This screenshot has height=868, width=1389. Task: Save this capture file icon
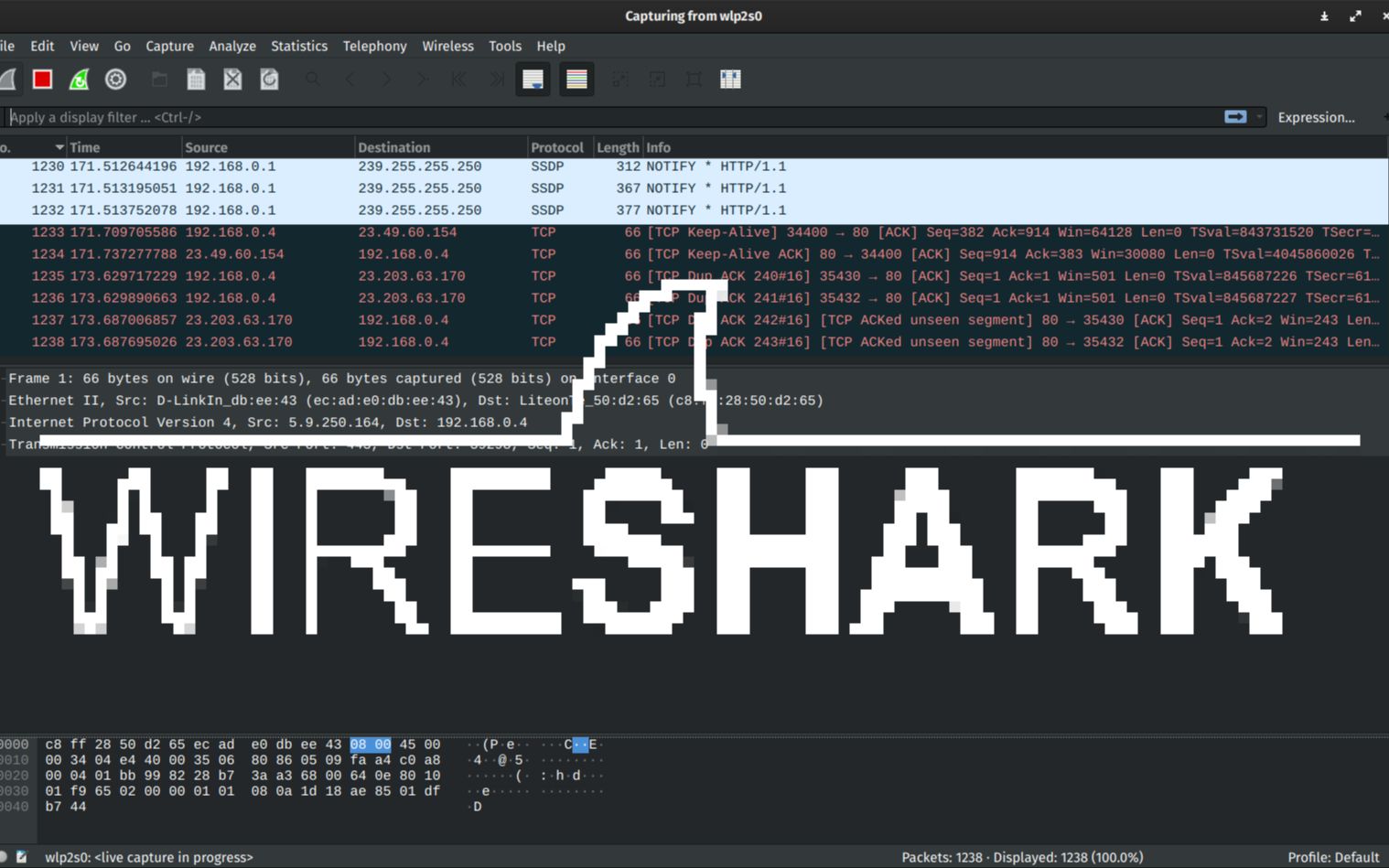coord(196,80)
